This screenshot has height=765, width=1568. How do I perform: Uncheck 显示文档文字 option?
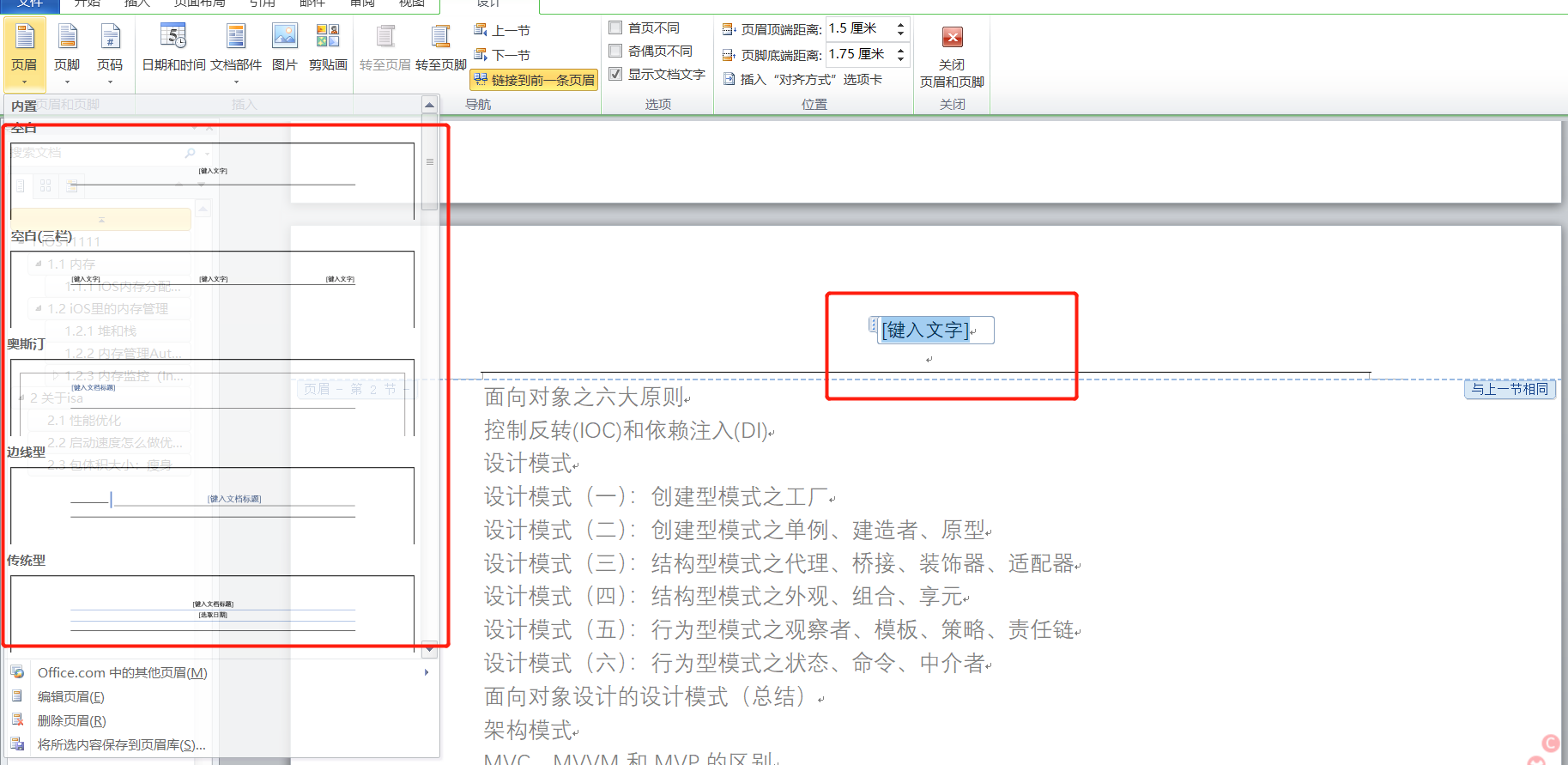click(x=615, y=74)
